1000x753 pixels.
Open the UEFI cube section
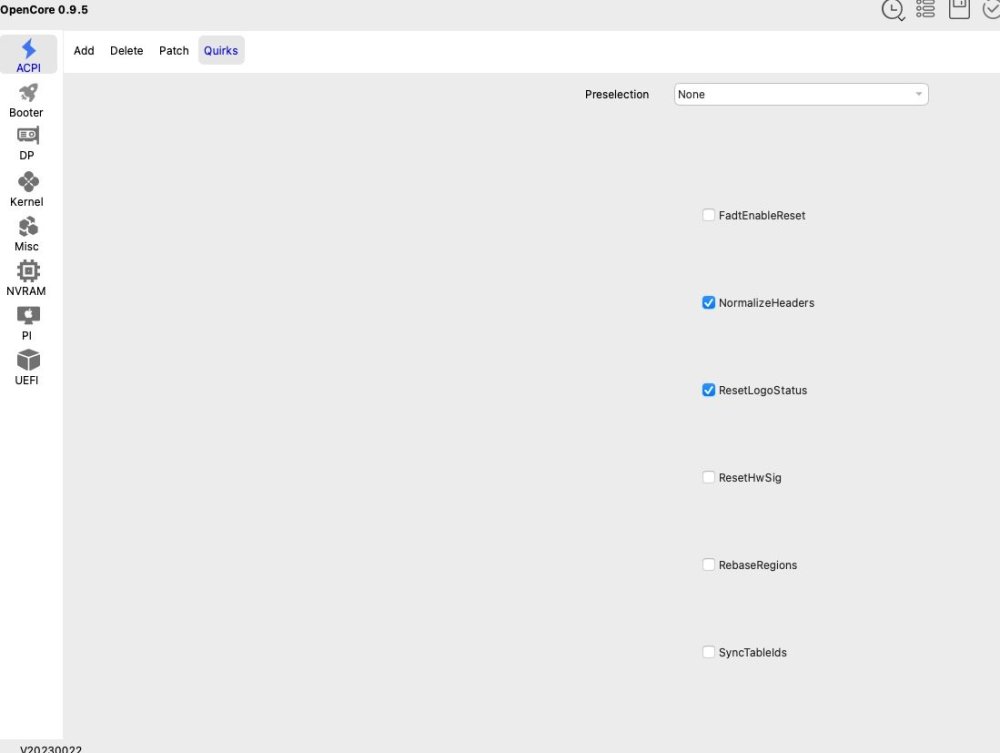[27, 368]
